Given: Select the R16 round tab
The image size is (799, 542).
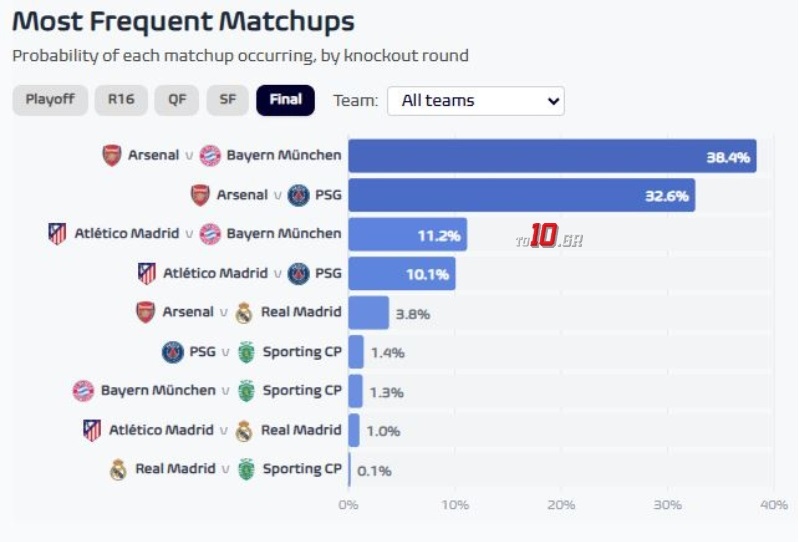Looking at the screenshot, I should 121,100.
